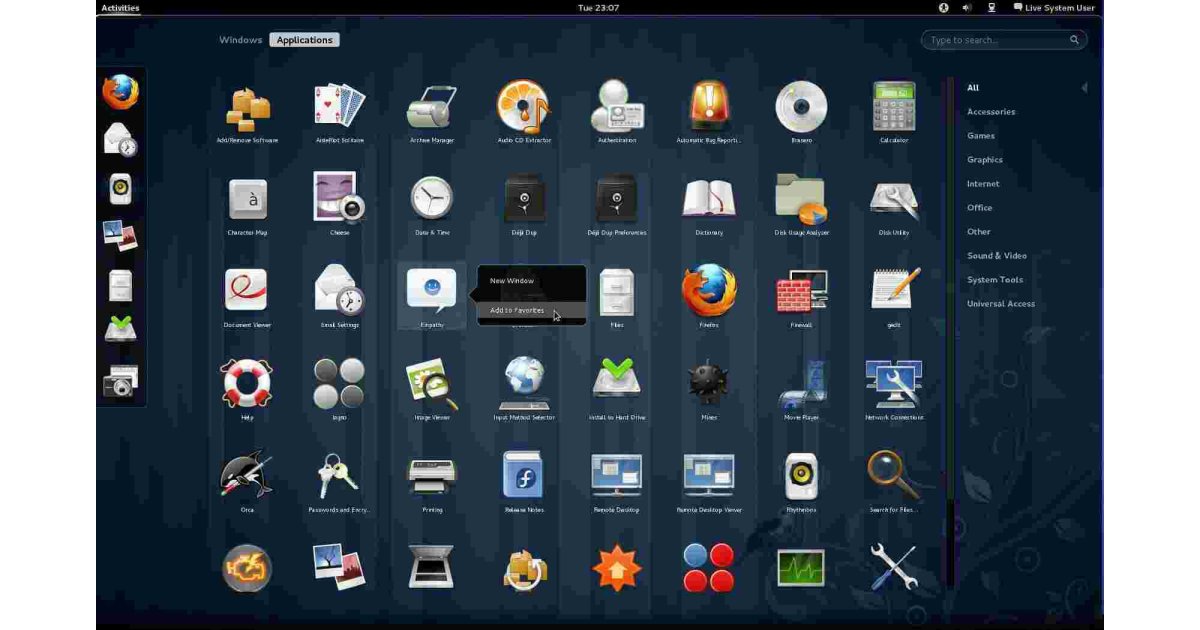
Task: Launch Rhythmbox from the app grid
Action: pyautogui.click(x=801, y=476)
